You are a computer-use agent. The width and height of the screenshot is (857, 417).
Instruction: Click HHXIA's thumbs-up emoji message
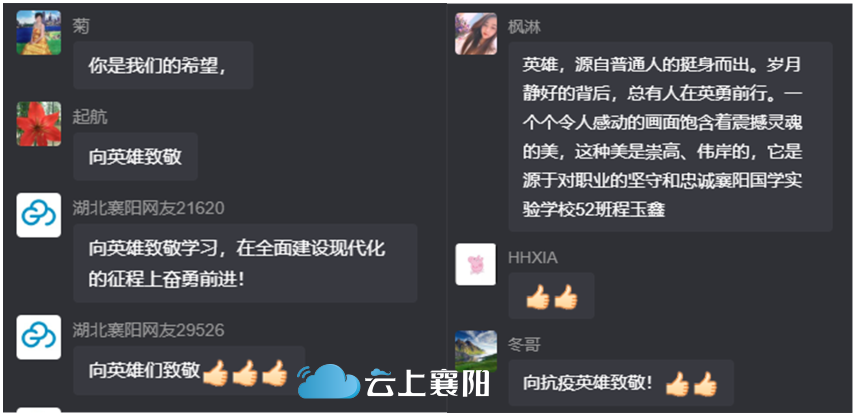pos(551,296)
